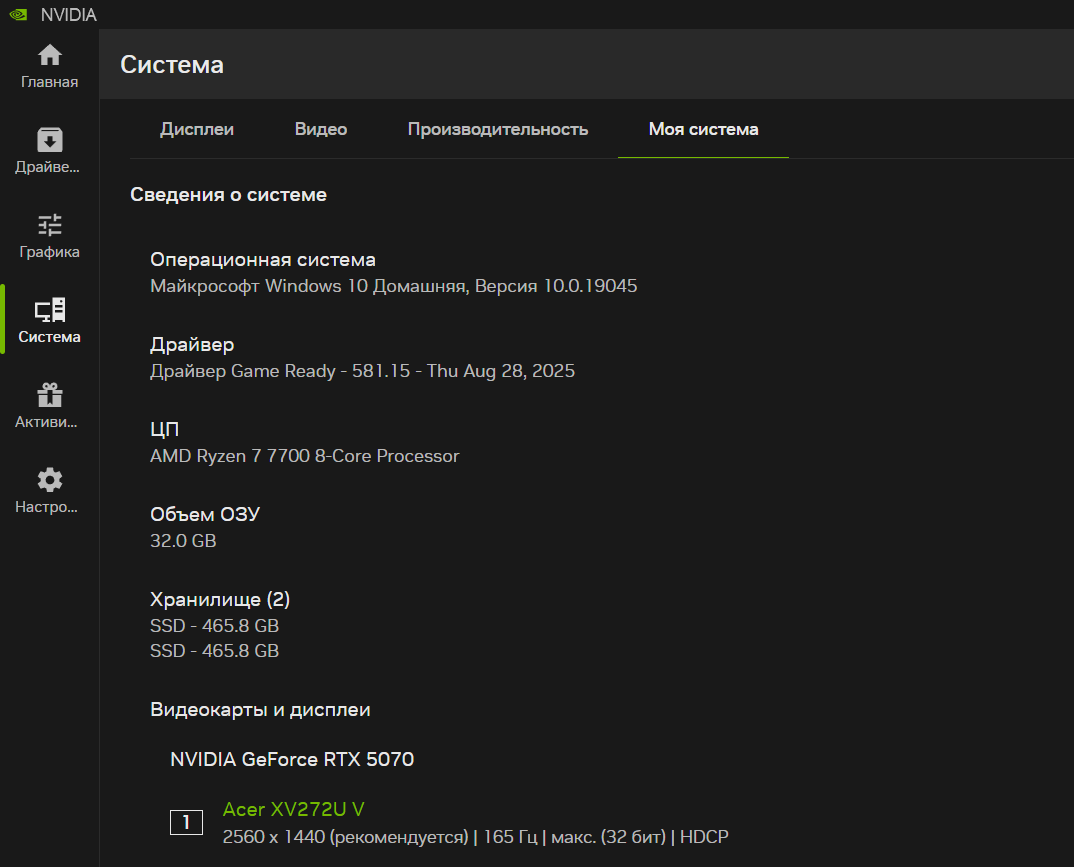Click the NVIDIA logo in title bar
The height and width of the screenshot is (867, 1074).
pyautogui.click(x=18, y=14)
